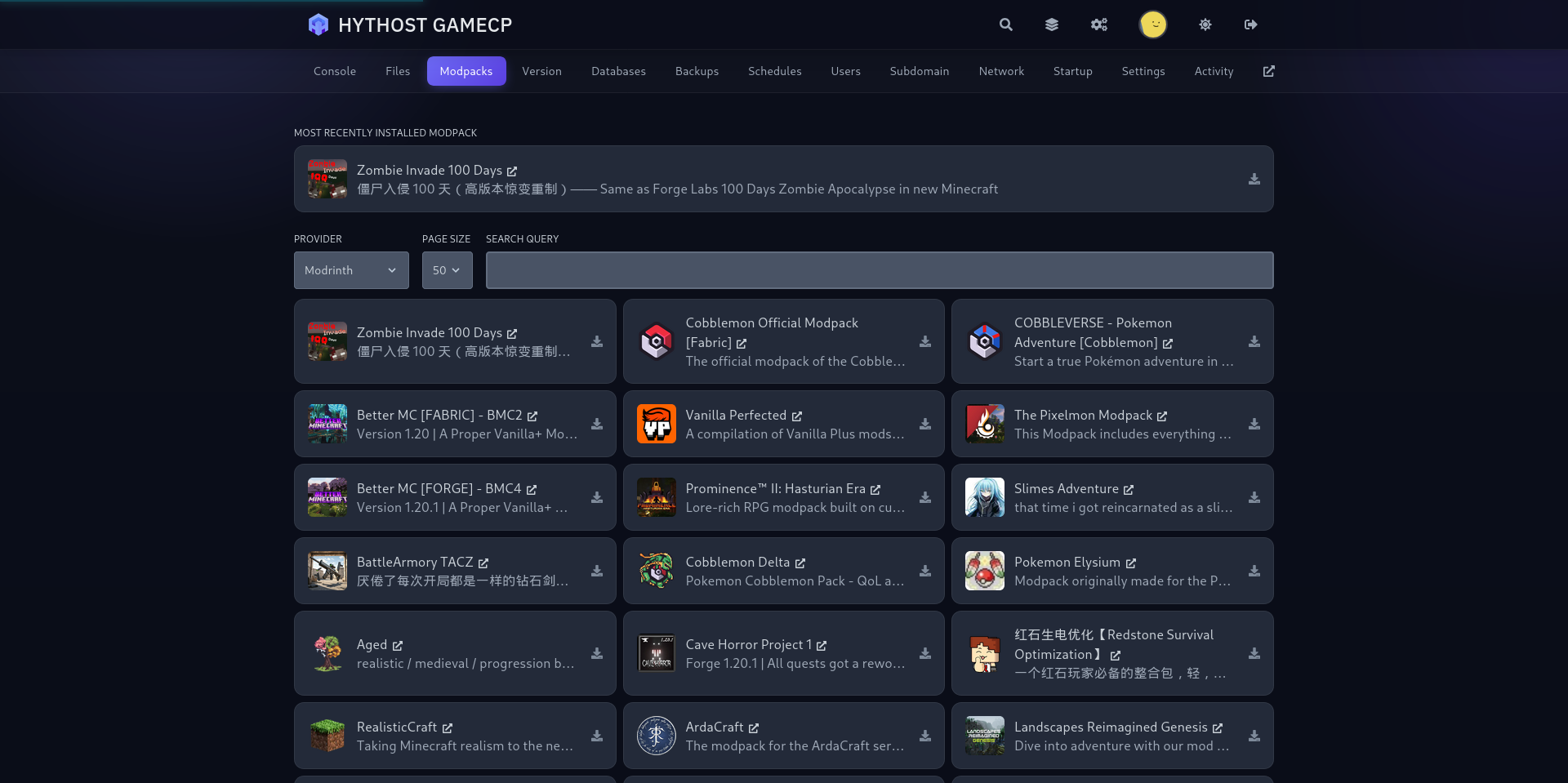Screen dimensions: 1568x783
Task: Open the Databases tab
Action: tap(618, 71)
